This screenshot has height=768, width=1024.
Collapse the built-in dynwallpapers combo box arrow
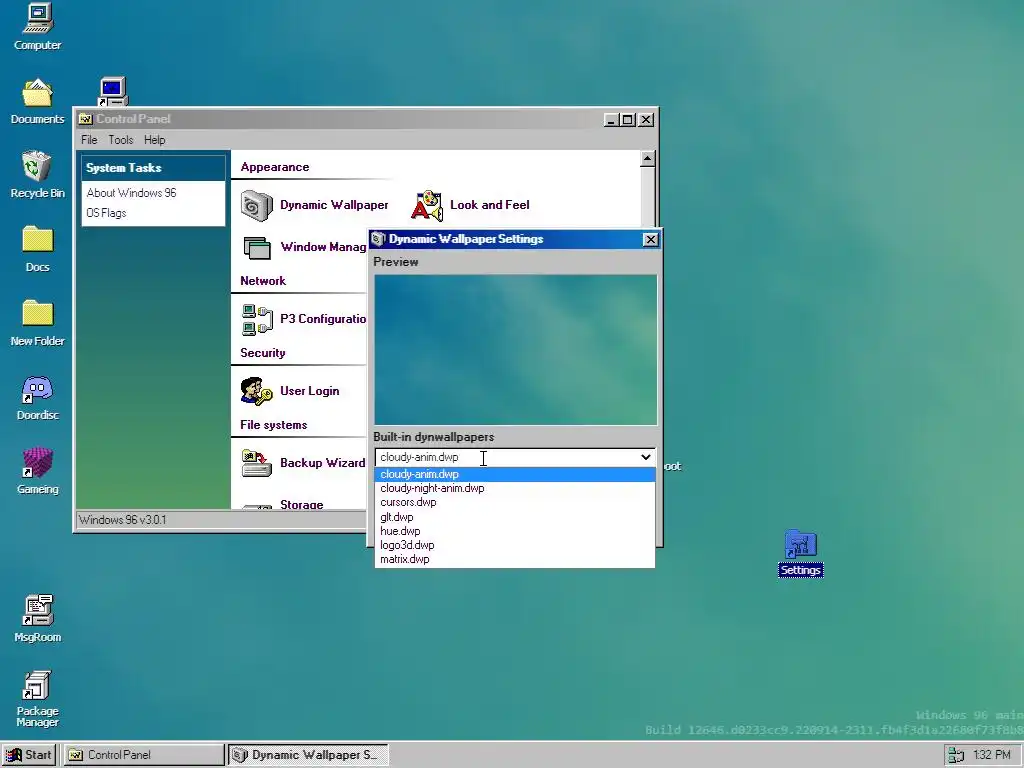click(x=645, y=457)
